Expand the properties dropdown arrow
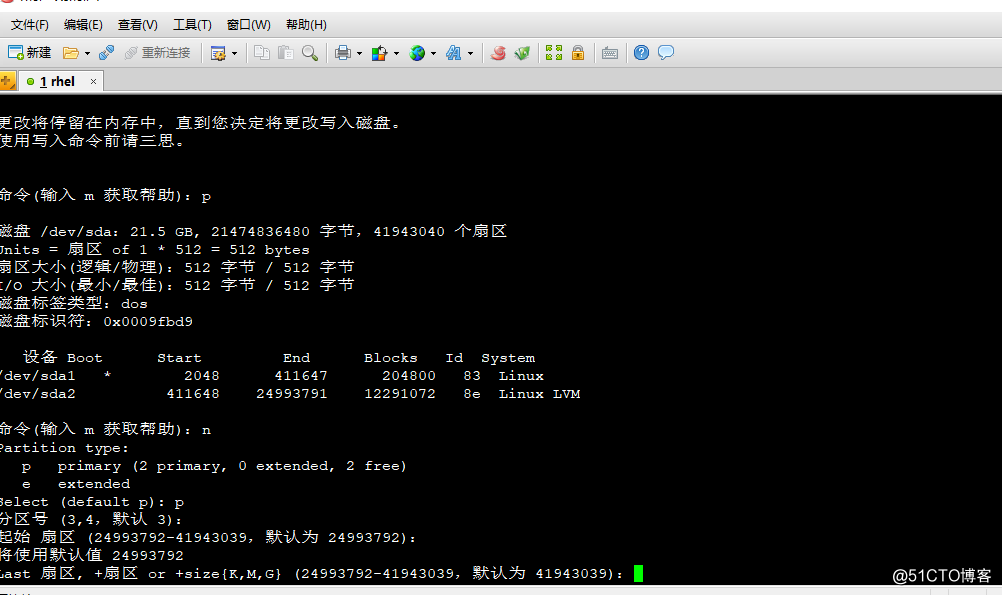The height and width of the screenshot is (595, 1002). [x=235, y=54]
